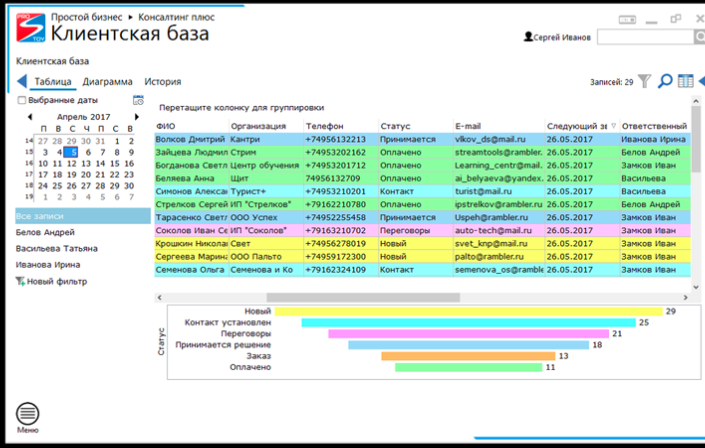705x448 pixels.
Task: Click the table's scroll-left arrow
Action: pos(160,297)
